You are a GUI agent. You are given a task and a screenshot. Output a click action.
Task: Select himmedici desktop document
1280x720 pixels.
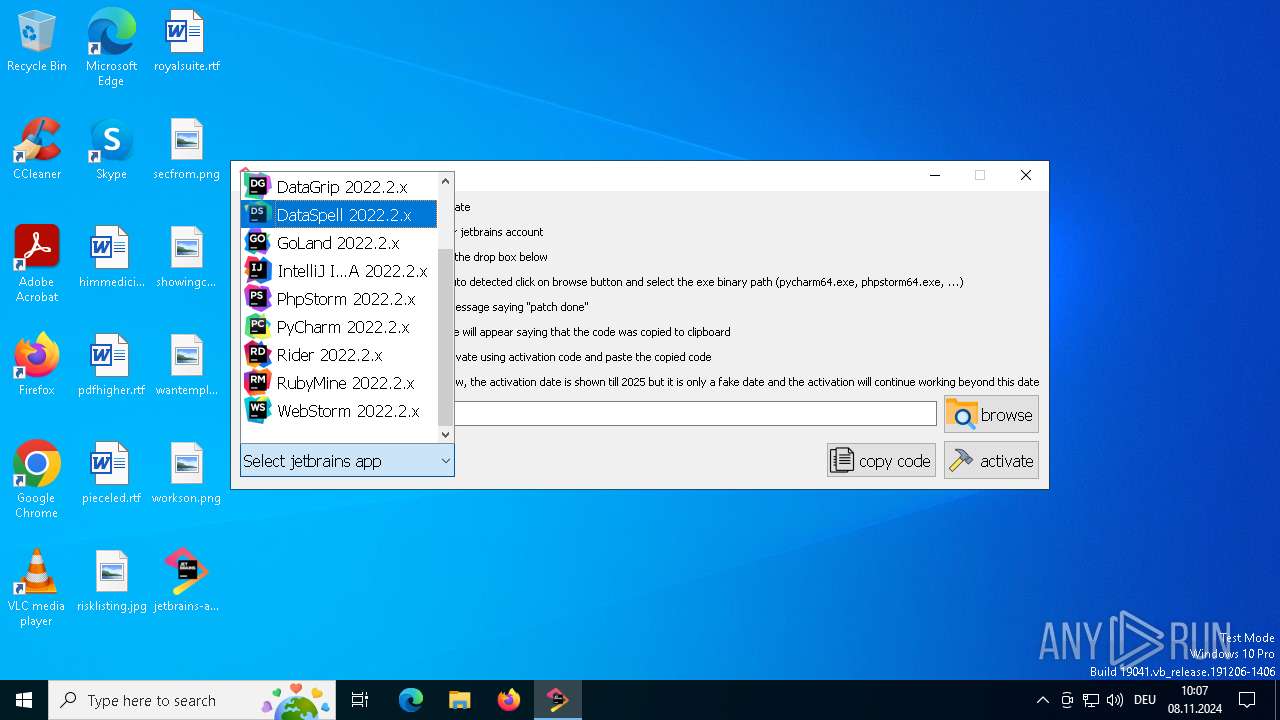pyautogui.click(x=111, y=258)
